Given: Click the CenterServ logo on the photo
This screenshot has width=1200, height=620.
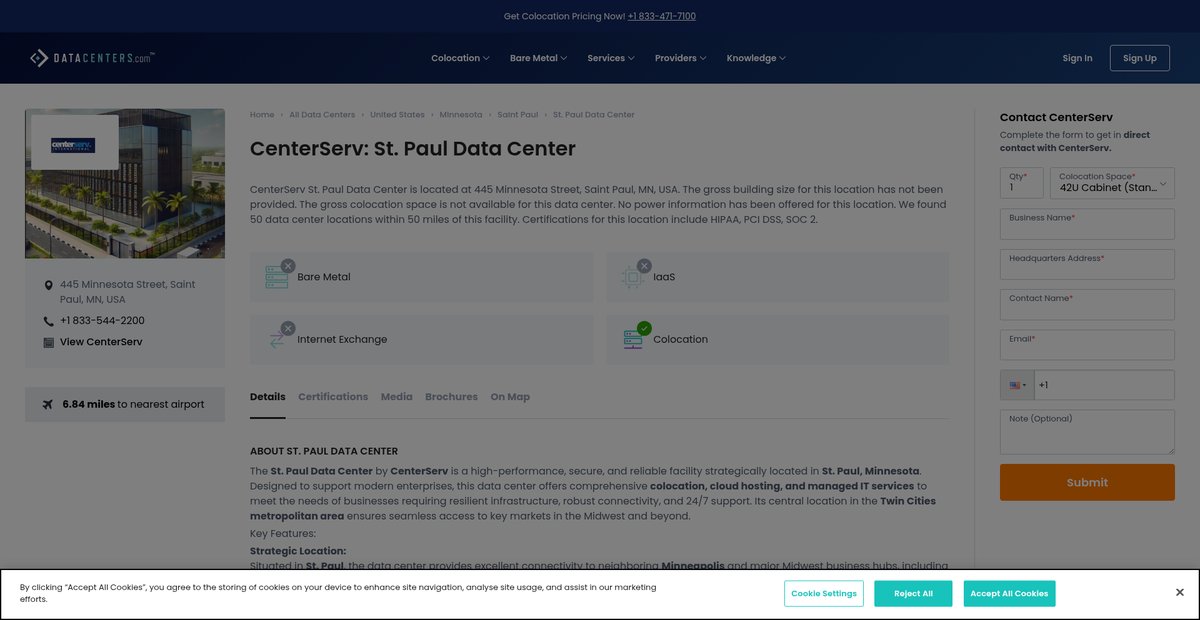Looking at the screenshot, I should coord(73,145).
